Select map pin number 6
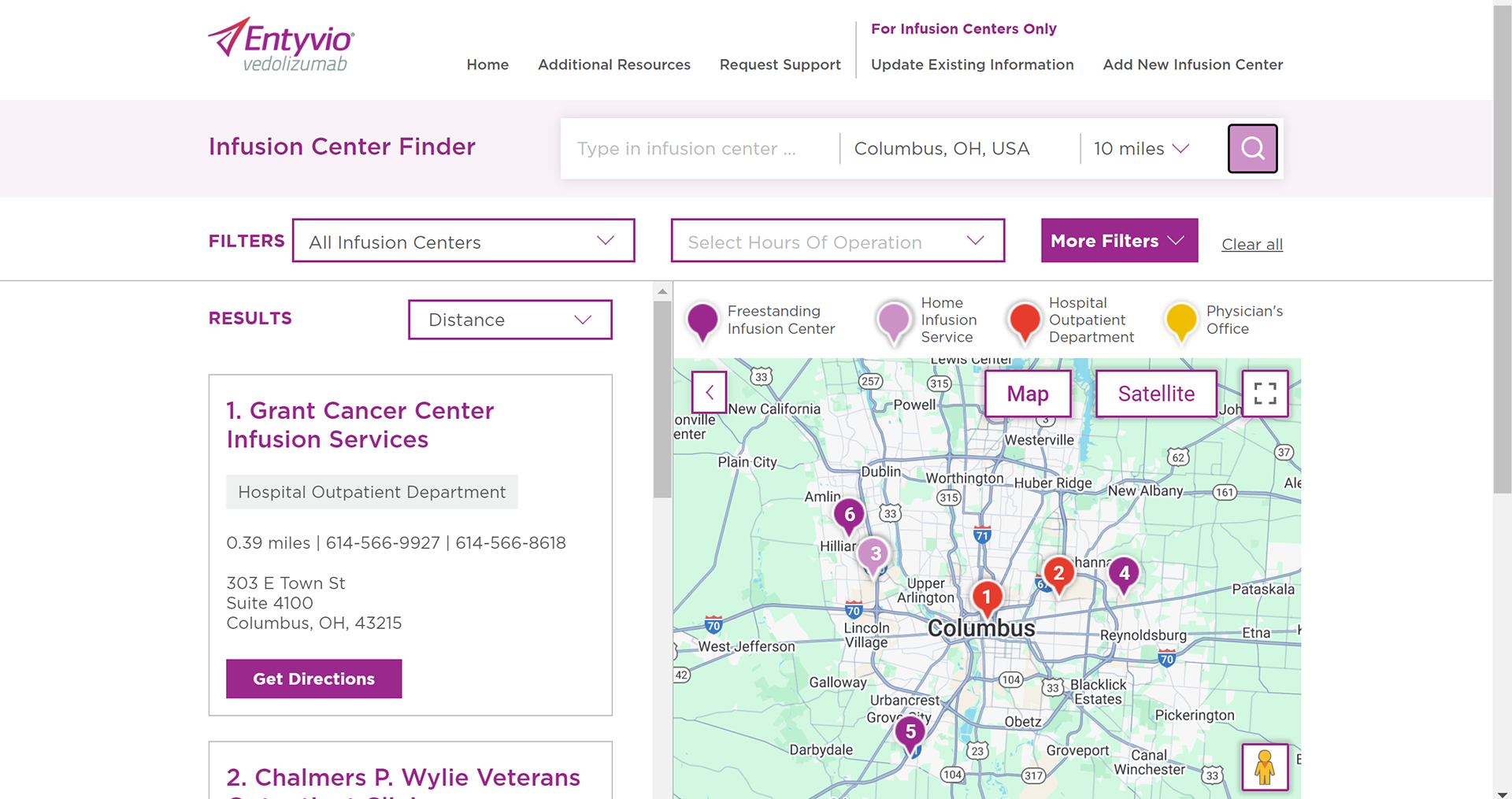The height and width of the screenshot is (799, 1512). pos(849,516)
